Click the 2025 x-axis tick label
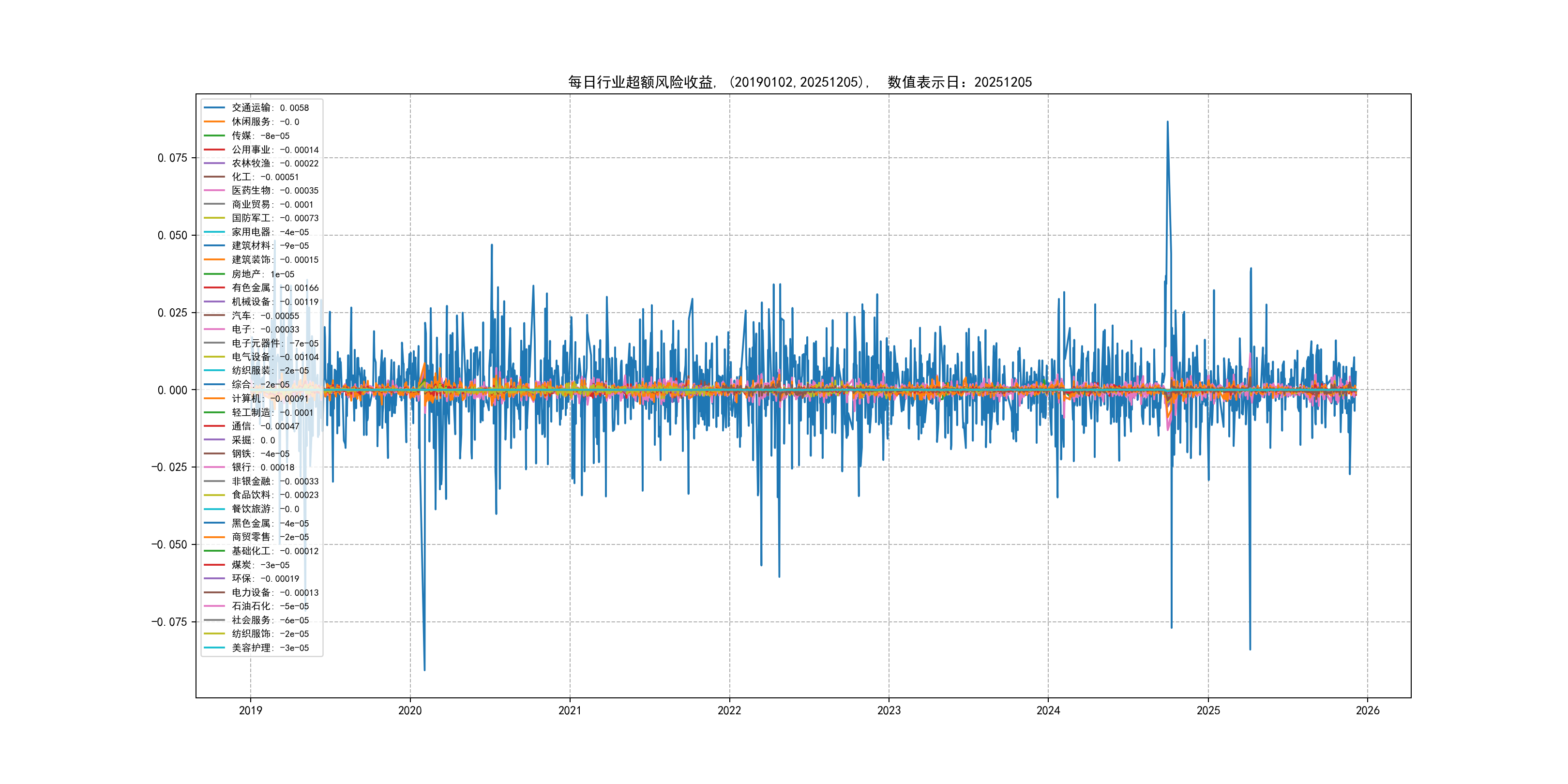Viewport: 1568px width, 784px height. pyautogui.click(x=1208, y=710)
